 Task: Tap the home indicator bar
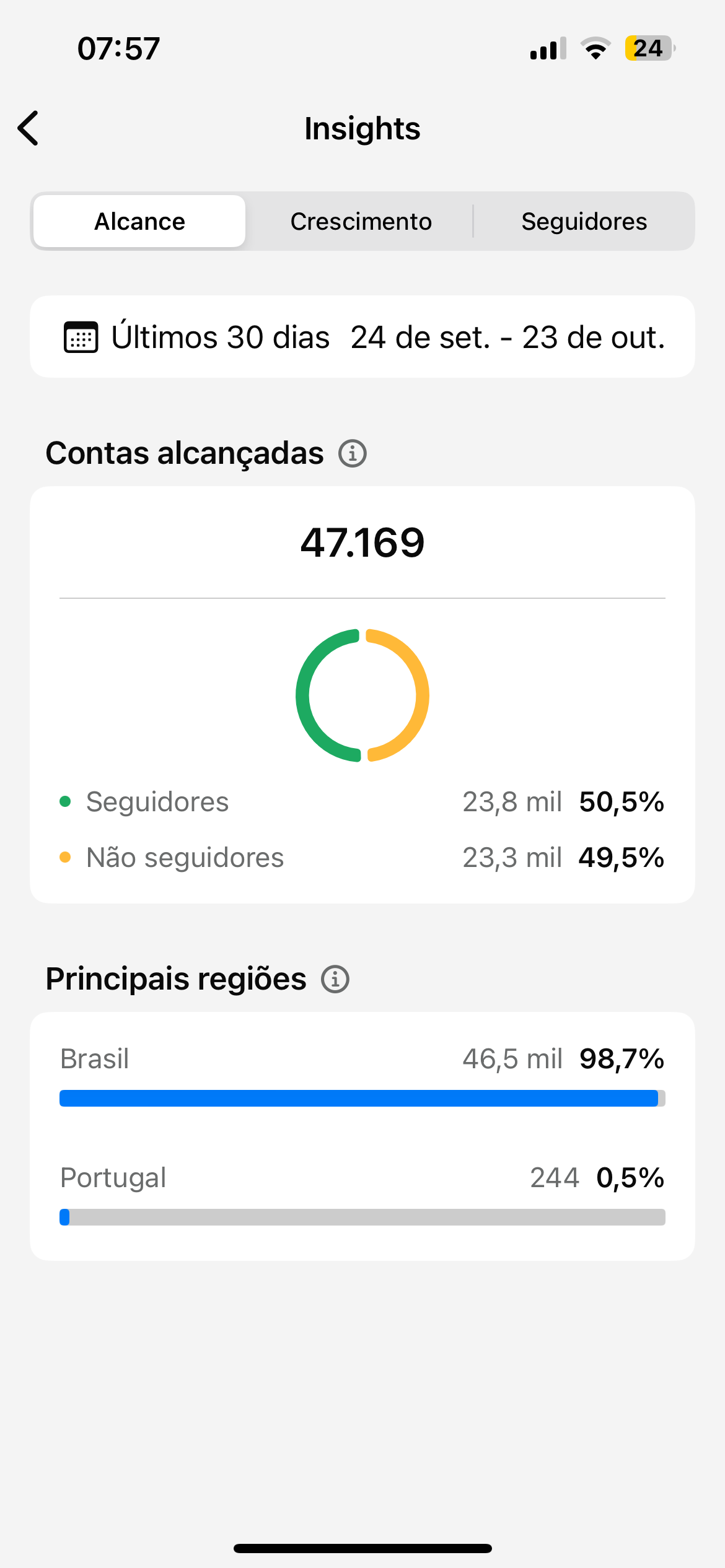point(362,1548)
